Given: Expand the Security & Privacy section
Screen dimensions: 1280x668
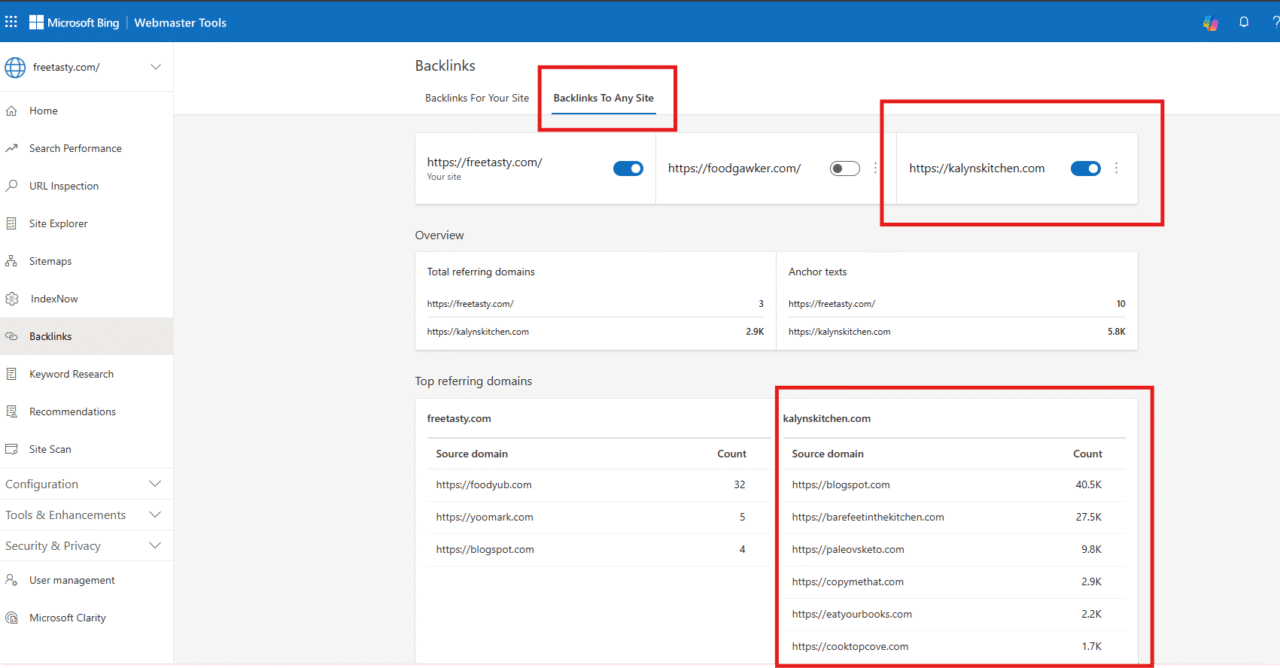Looking at the screenshot, I should click(x=86, y=546).
